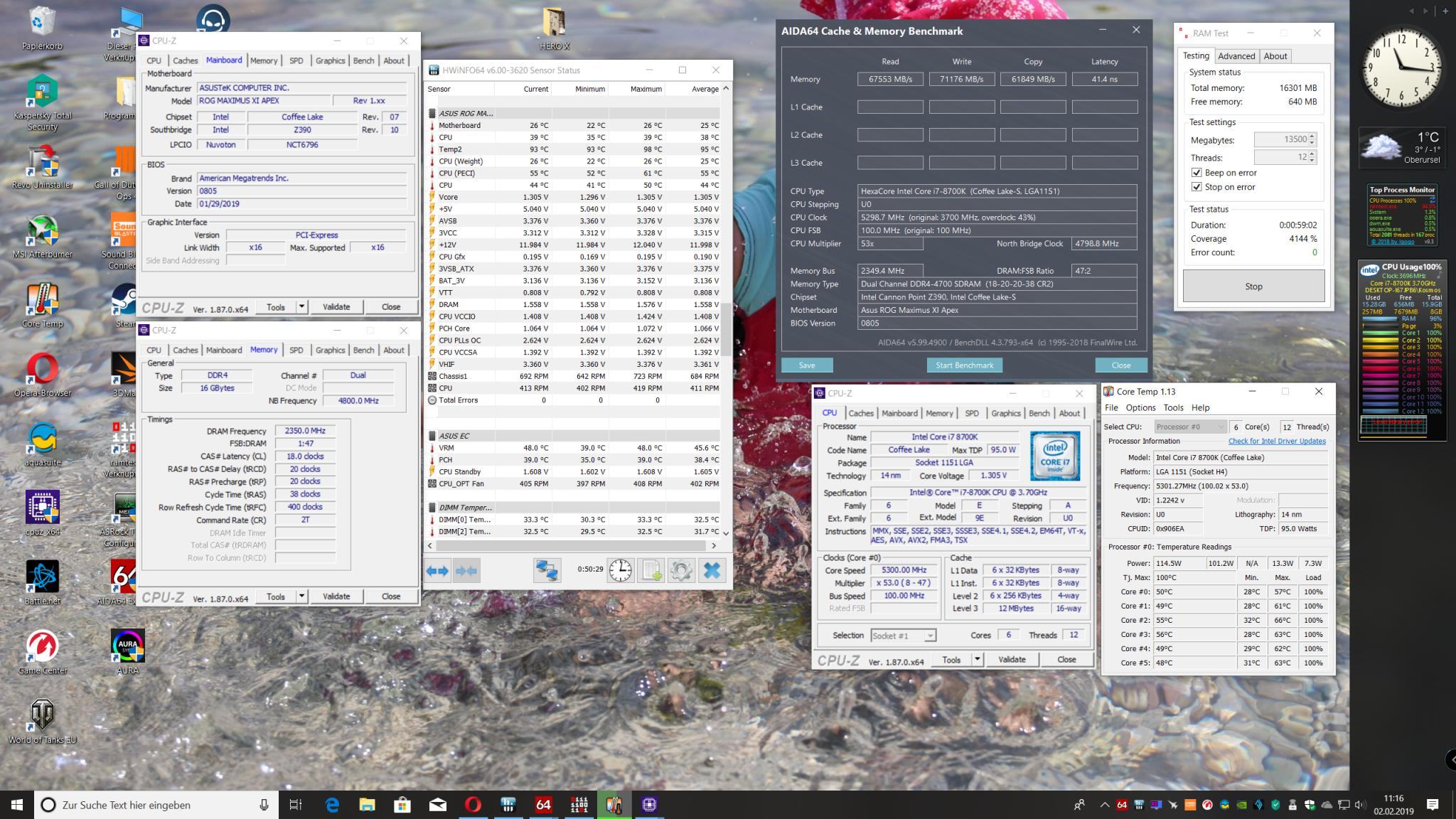Click the CPU-Z purple taskbar icon
Viewport: 1456px width, 819px height.
(x=648, y=805)
